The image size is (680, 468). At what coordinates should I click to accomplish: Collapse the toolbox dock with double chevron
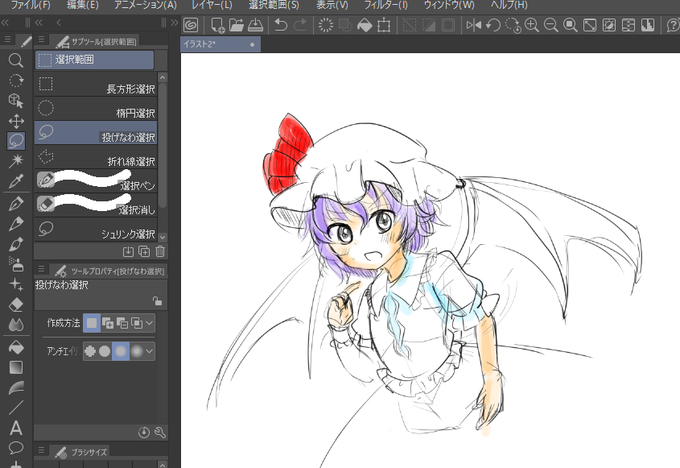4,23
